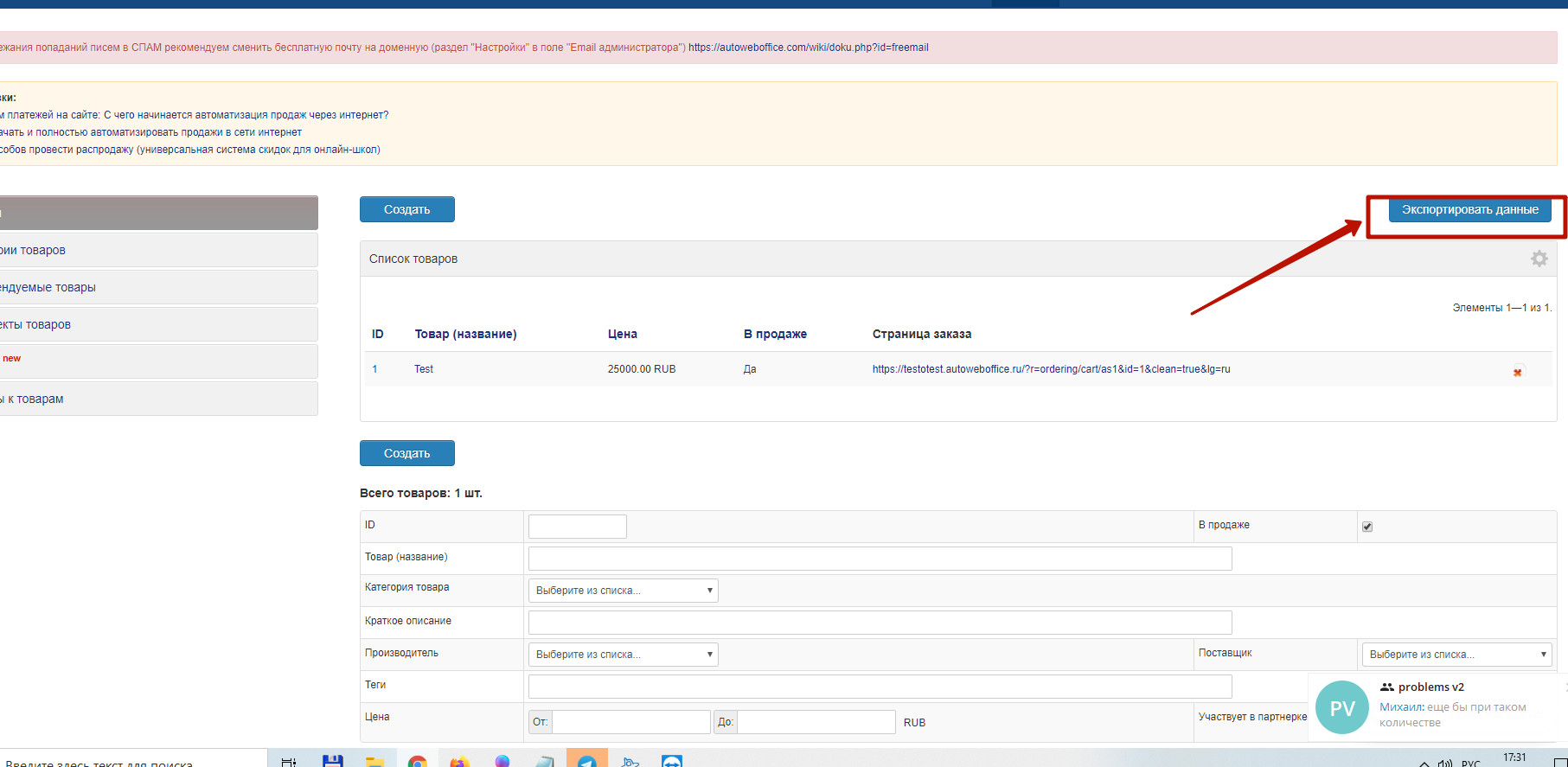The height and width of the screenshot is (767, 1568).
Task: Expand 'Категория товара' dropdown
Action: tap(623, 591)
